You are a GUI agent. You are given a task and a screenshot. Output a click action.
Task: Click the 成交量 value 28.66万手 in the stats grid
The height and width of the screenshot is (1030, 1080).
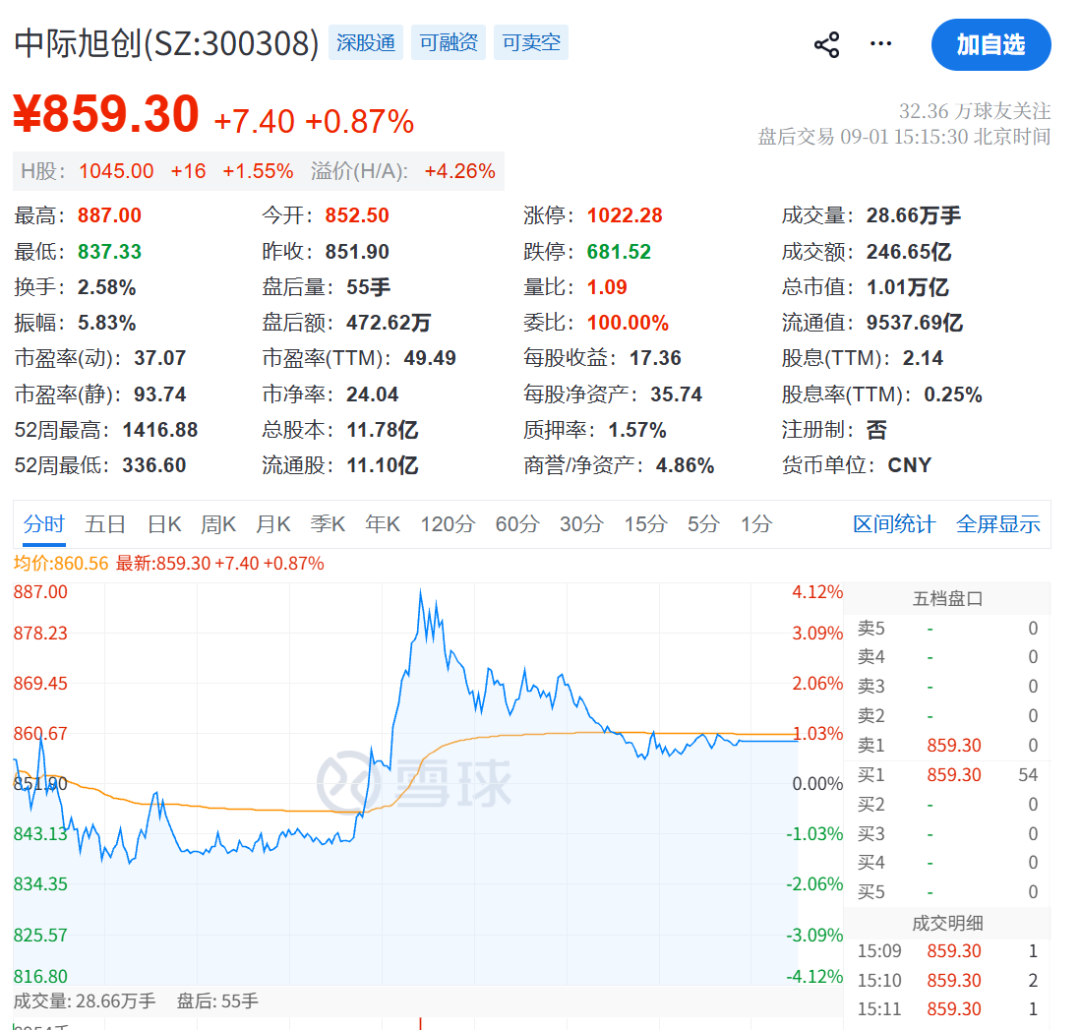(x=913, y=216)
